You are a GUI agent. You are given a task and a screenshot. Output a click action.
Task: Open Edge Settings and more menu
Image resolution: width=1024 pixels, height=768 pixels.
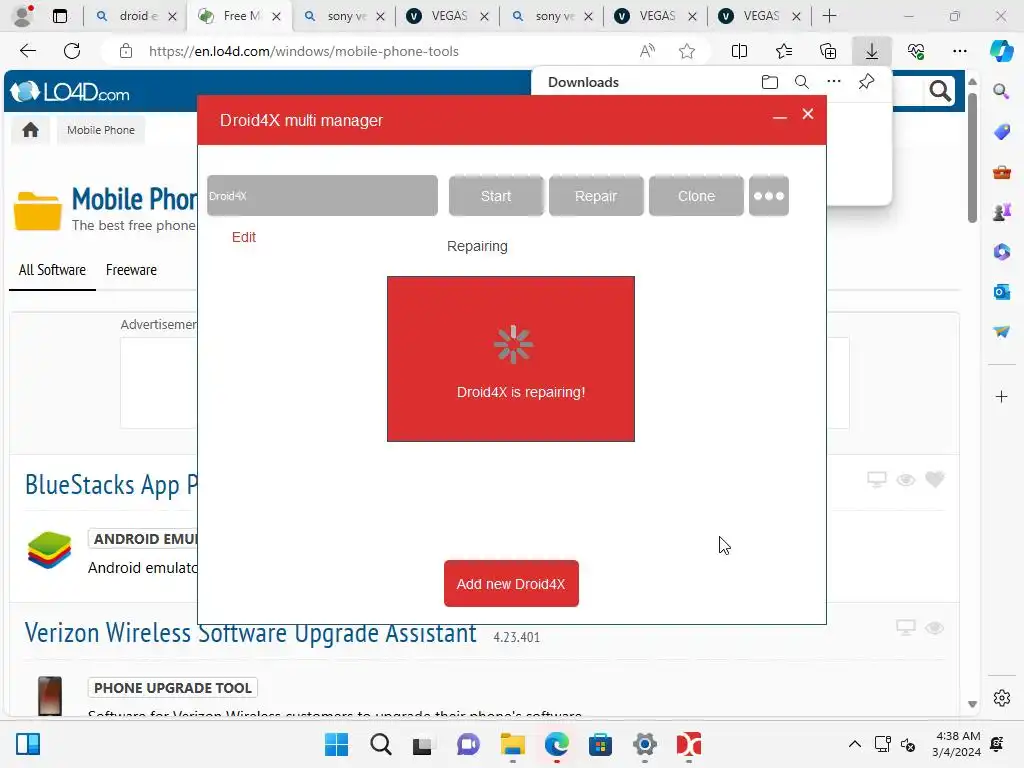[959, 51]
